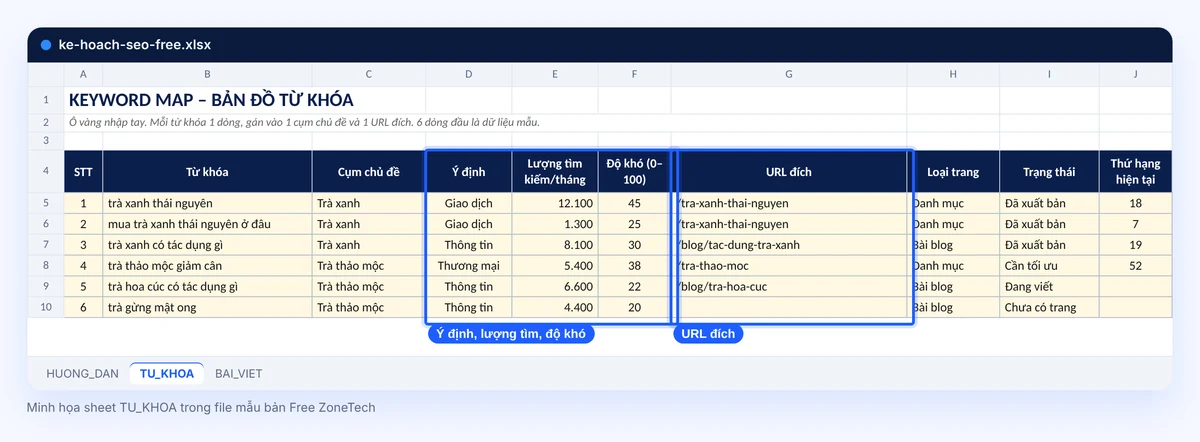Select the TU_KHOA sheet tab
Image resolution: width=1200 pixels, height=442 pixels.
click(167, 373)
